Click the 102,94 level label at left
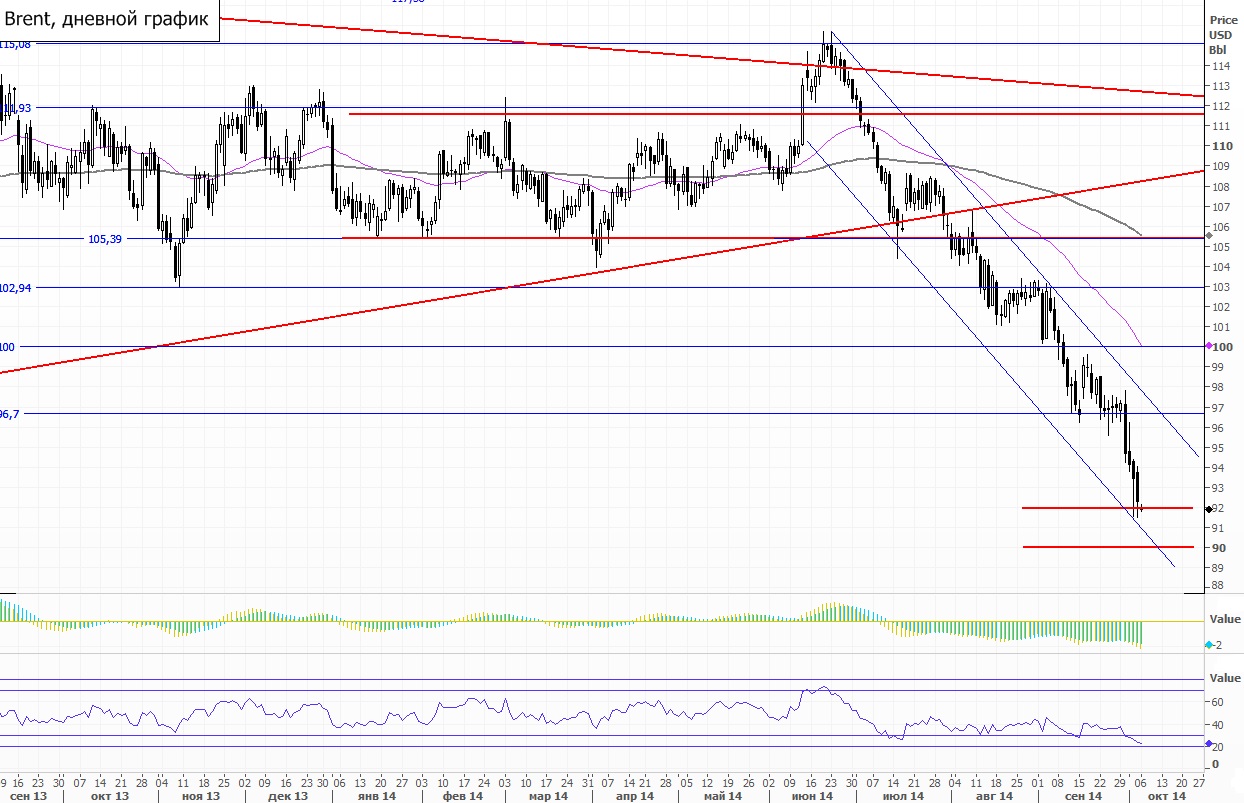The height and width of the screenshot is (803, 1244). 17,287
